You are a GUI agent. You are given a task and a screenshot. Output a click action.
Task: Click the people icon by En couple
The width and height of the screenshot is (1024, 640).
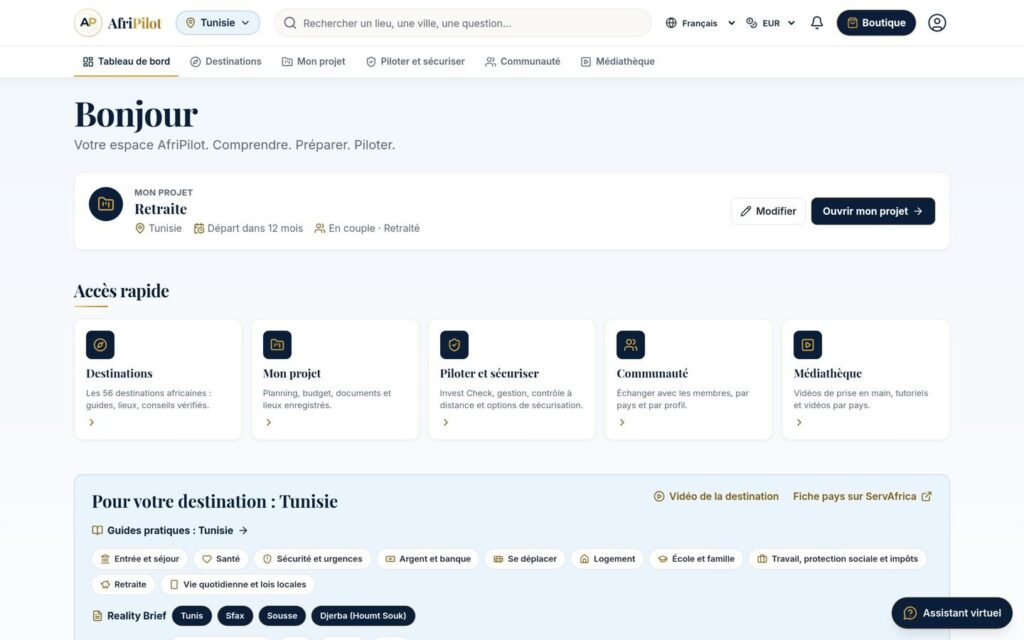[319, 229]
